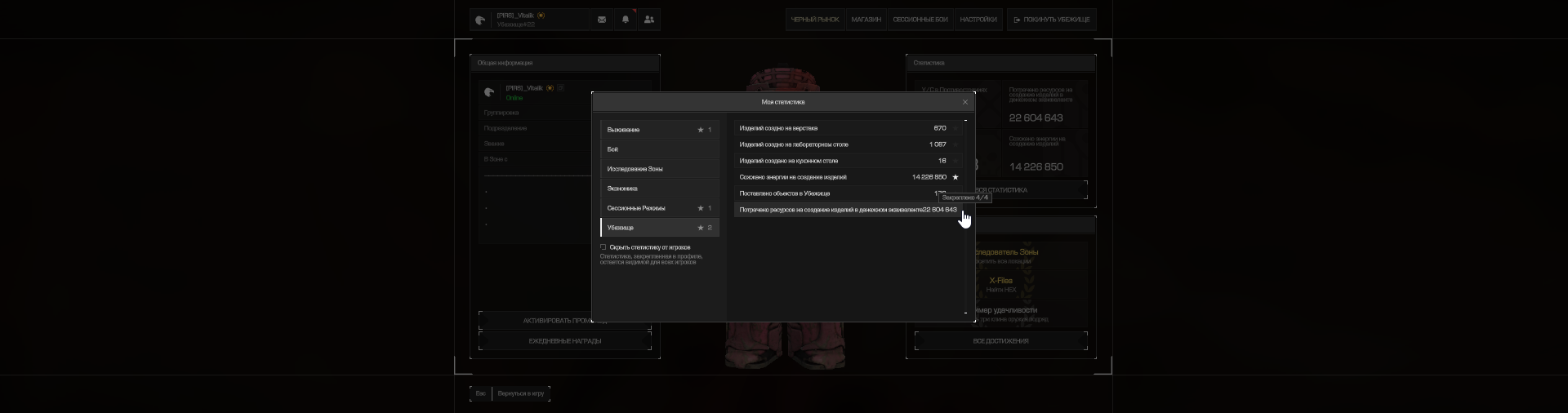The height and width of the screenshot is (413, 1568).
Task: Enable Скрыть статистику от игроков checkbox
Action: coord(604,247)
